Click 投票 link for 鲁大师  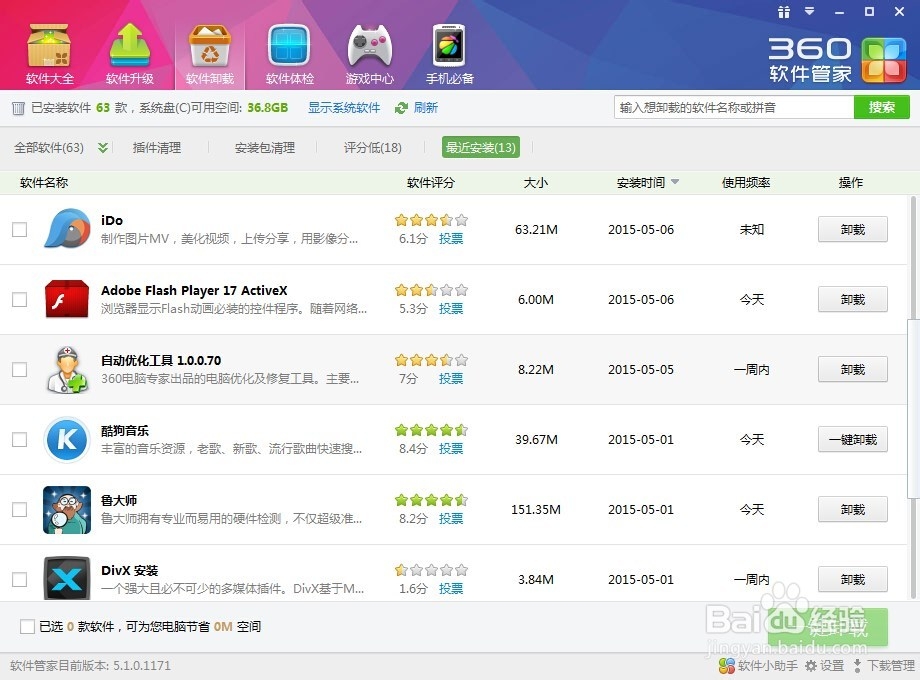click(x=451, y=518)
